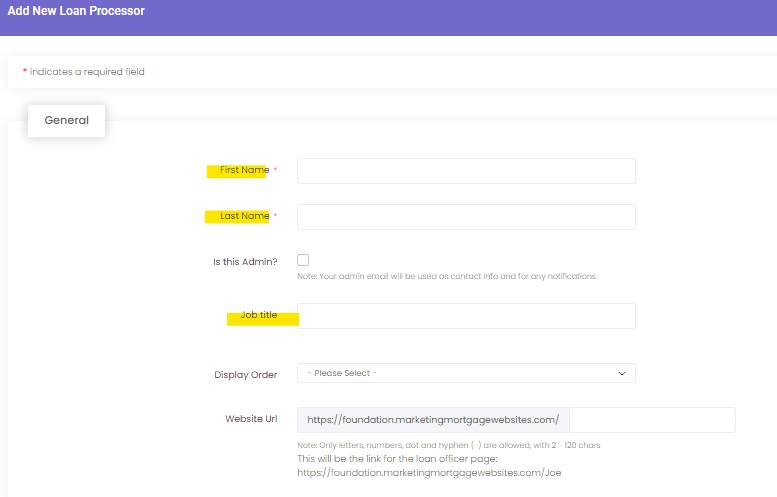Tick the Is this Admin? checkbox
Image resolution: width=777 pixels, height=497 pixels.
303,260
